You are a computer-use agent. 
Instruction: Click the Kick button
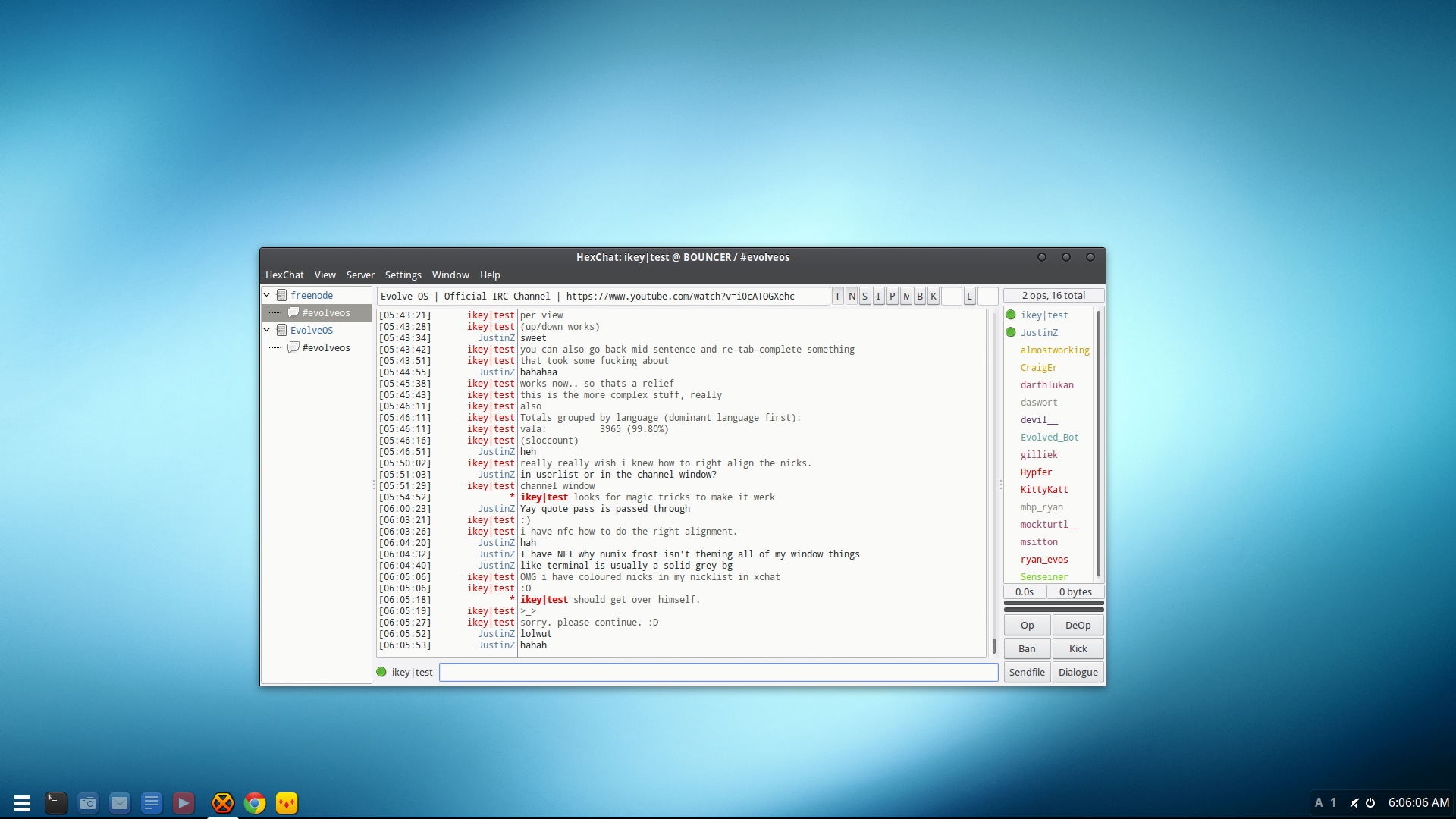pyautogui.click(x=1078, y=648)
